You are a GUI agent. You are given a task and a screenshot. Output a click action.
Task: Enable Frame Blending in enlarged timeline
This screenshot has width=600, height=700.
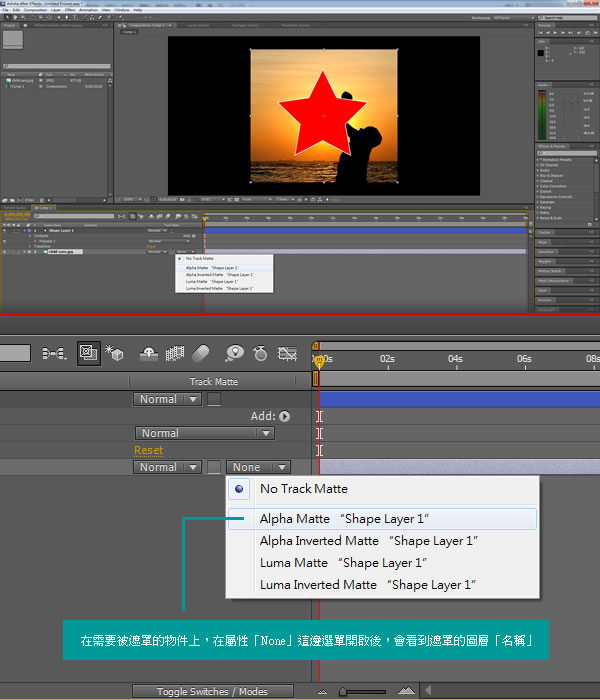[175, 354]
